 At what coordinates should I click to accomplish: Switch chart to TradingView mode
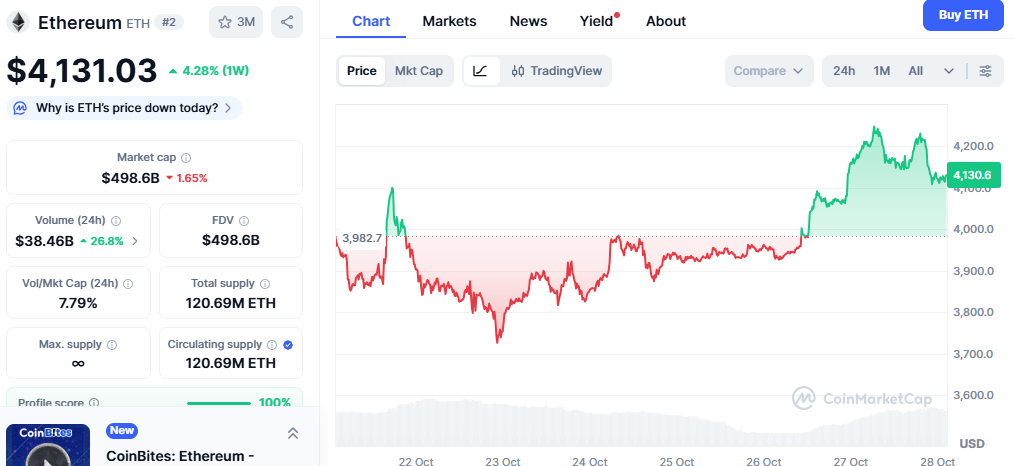[x=557, y=71]
